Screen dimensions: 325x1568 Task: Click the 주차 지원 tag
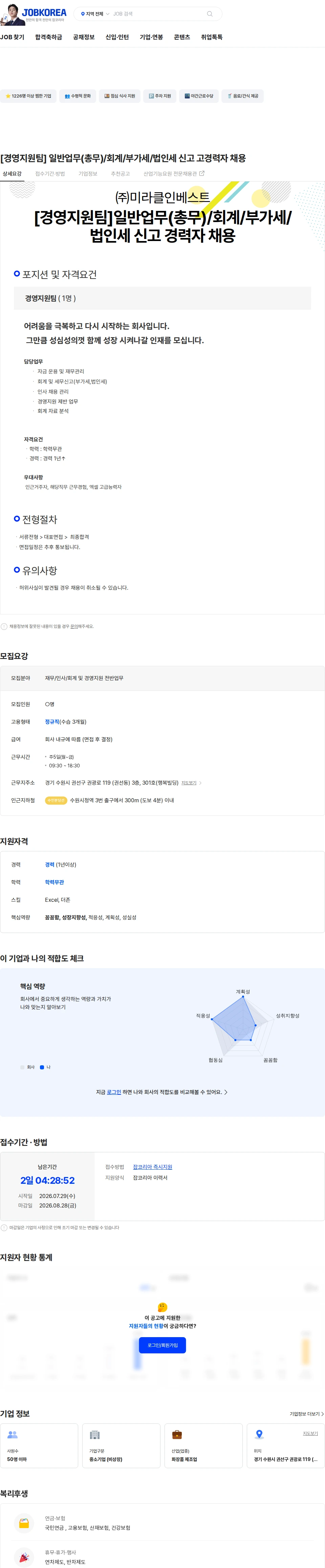point(160,96)
